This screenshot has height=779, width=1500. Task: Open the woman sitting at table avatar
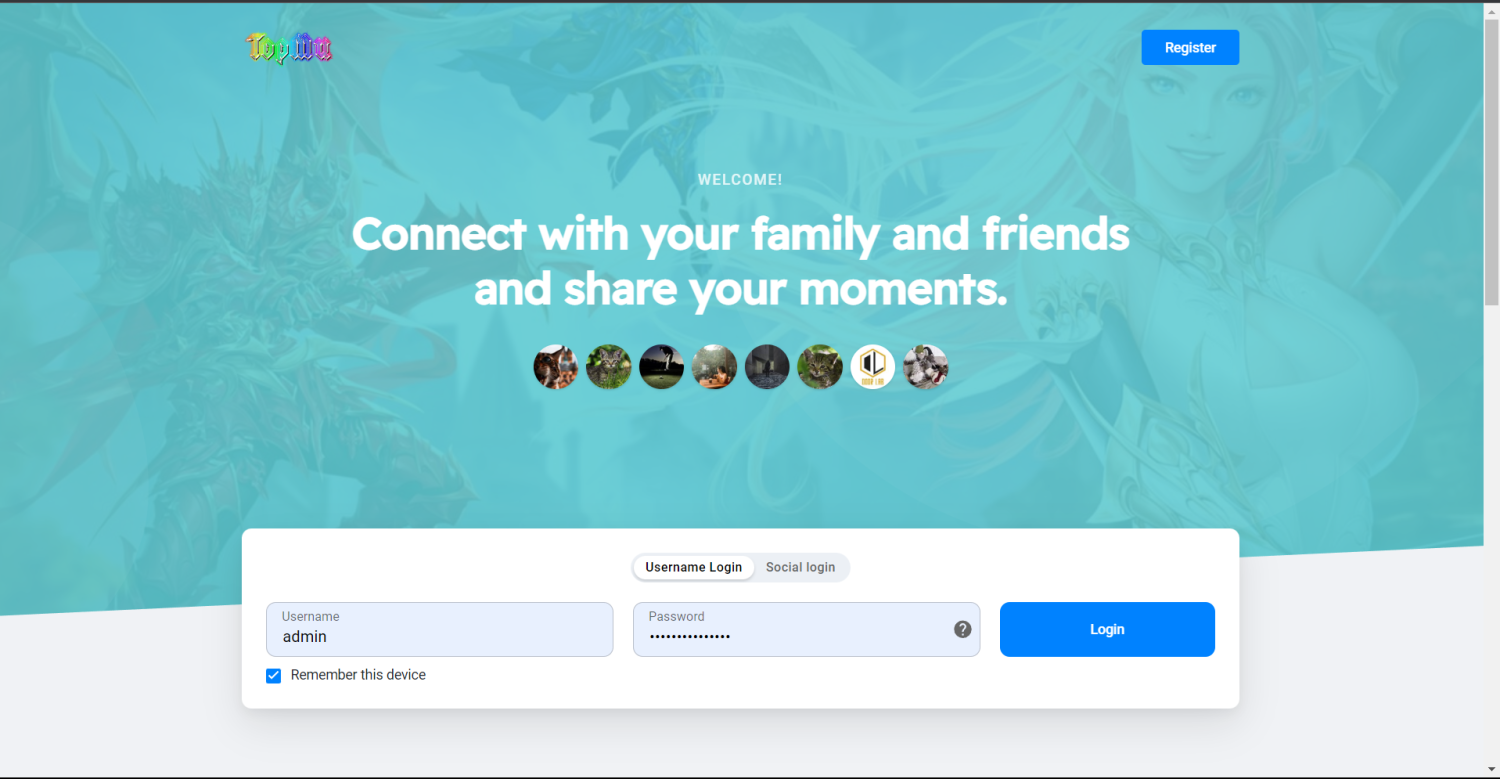[714, 367]
